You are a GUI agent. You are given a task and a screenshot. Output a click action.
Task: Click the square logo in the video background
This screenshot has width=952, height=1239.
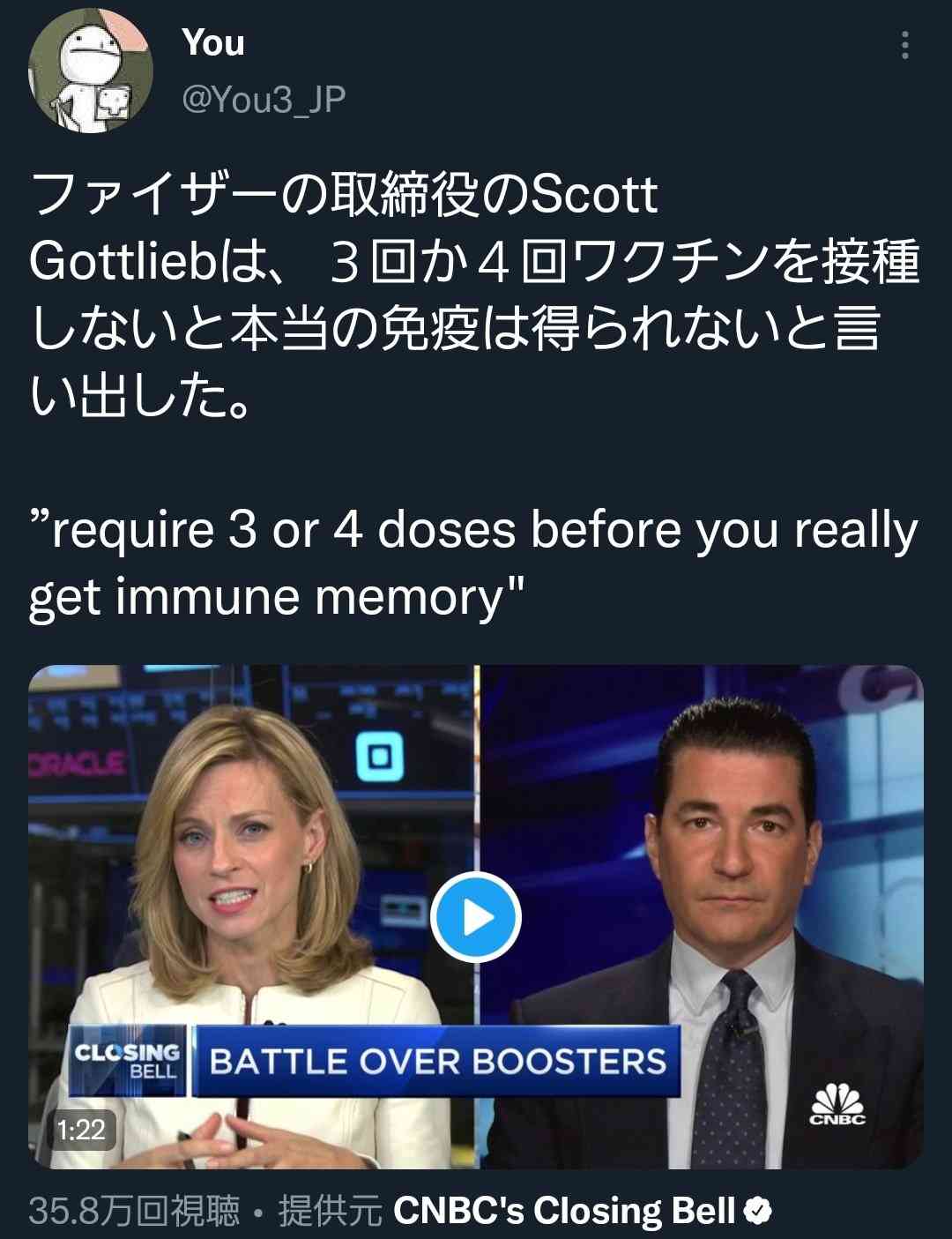click(x=380, y=757)
